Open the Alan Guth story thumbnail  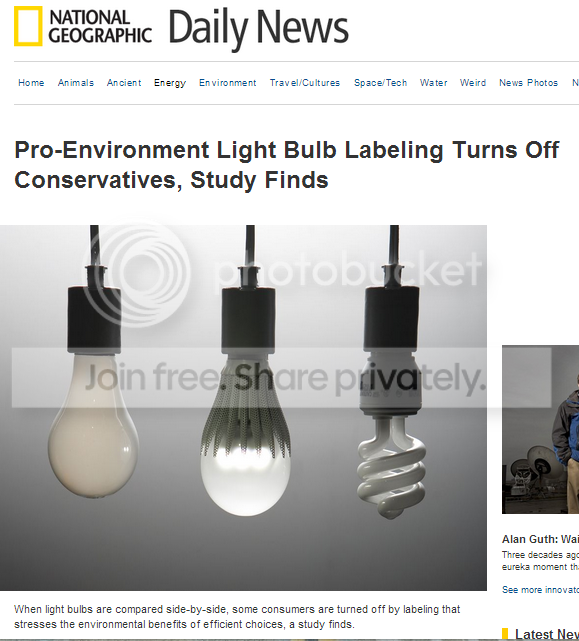tap(541, 429)
